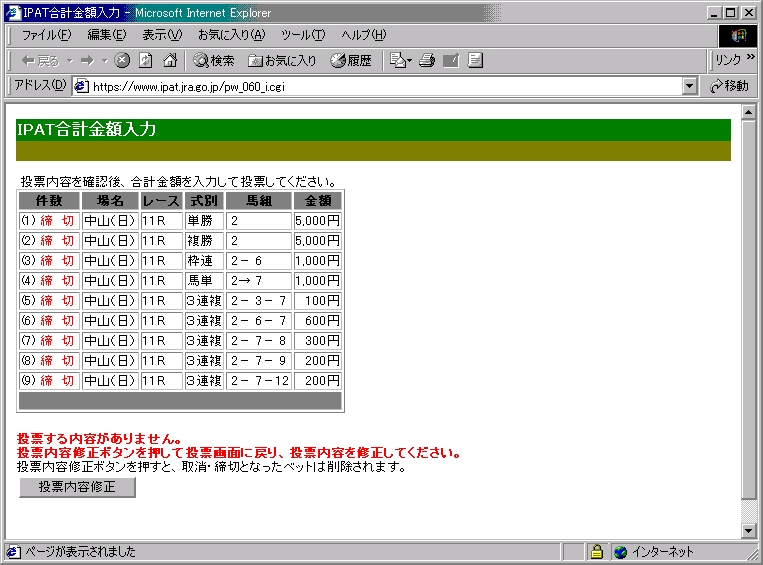Click the Forward arrow toolbar button
Image resolution: width=763 pixels, height=565 pixels.
pyautogui.click(x=88, y=60)
